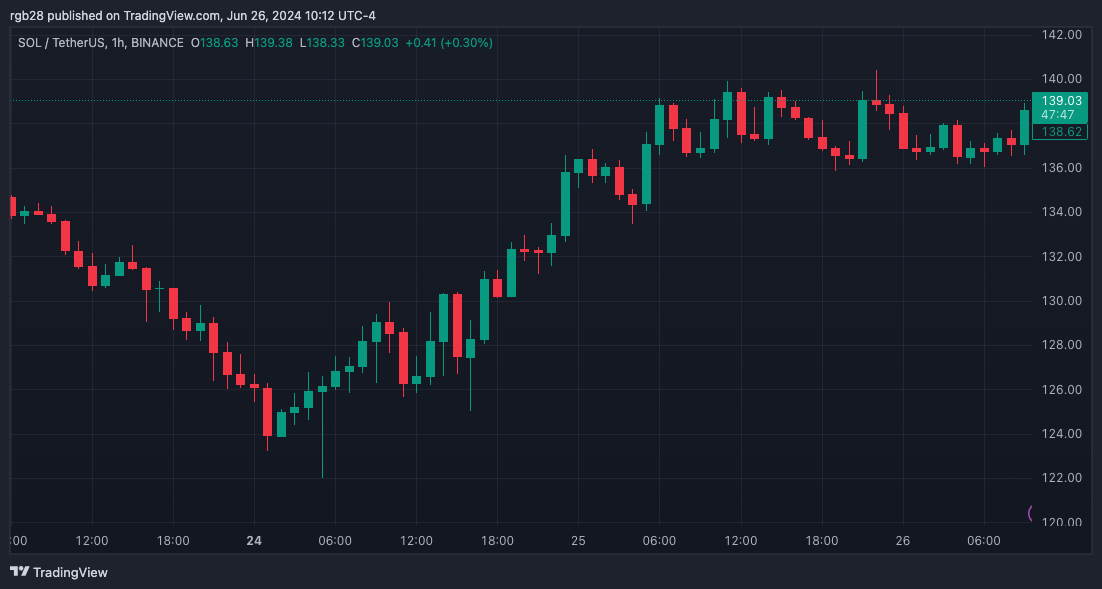Click the 142.00 price axis label
Screen dimensions: 1102x589
pos(1061,34)
